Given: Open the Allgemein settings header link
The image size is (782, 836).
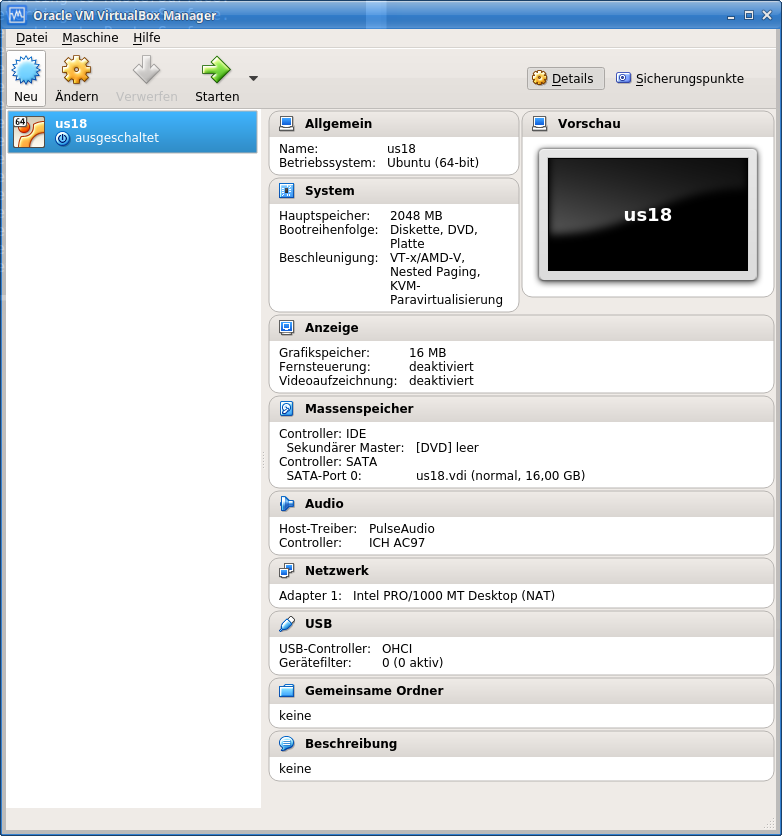Looking at the screenshot, I should coord(338,124).
